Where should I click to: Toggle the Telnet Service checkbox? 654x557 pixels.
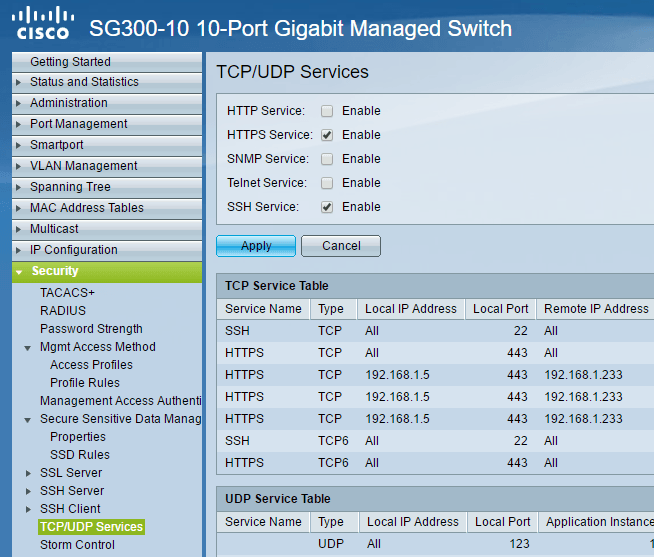327,183
